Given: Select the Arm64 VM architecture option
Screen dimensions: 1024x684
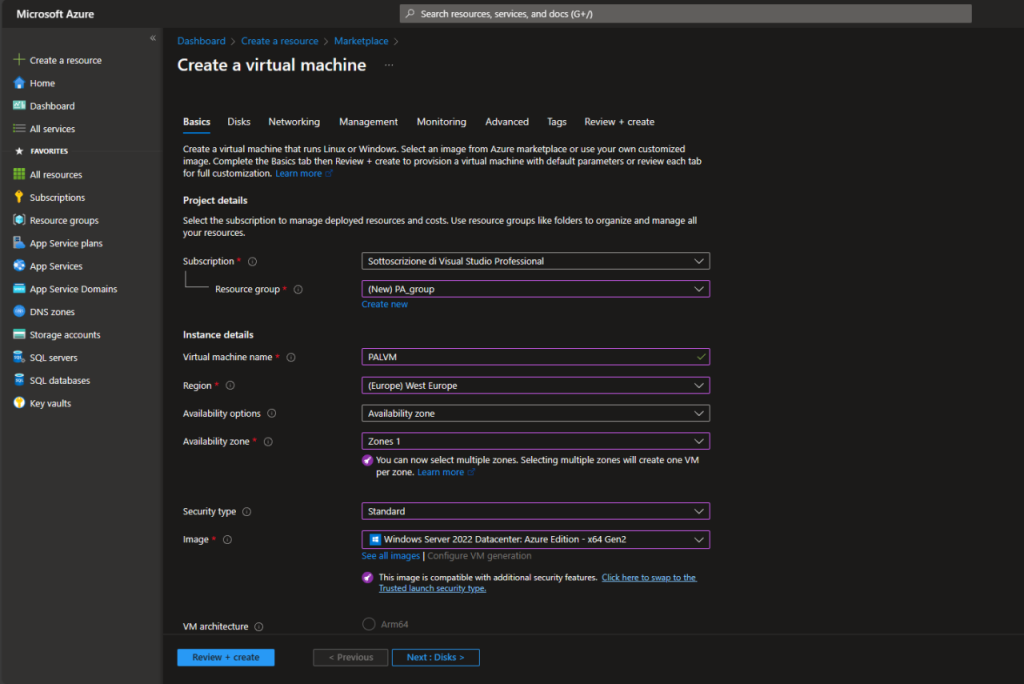Looking at the screenshot, I should (x=369, y=626).
